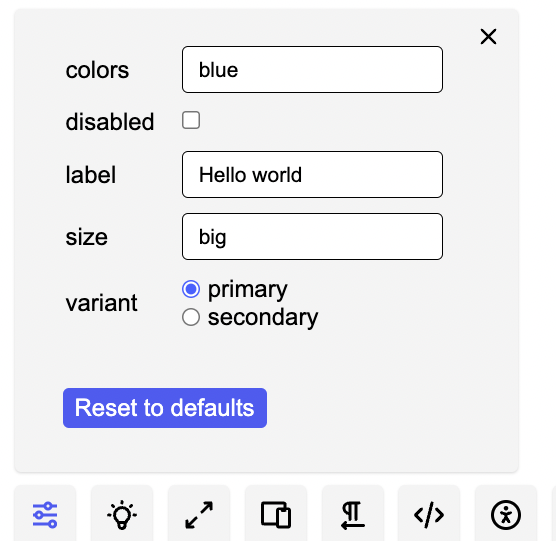Toggle the controls panel sliders icon
The height and width of the screenshot is (541, 556).
(45, 515)
